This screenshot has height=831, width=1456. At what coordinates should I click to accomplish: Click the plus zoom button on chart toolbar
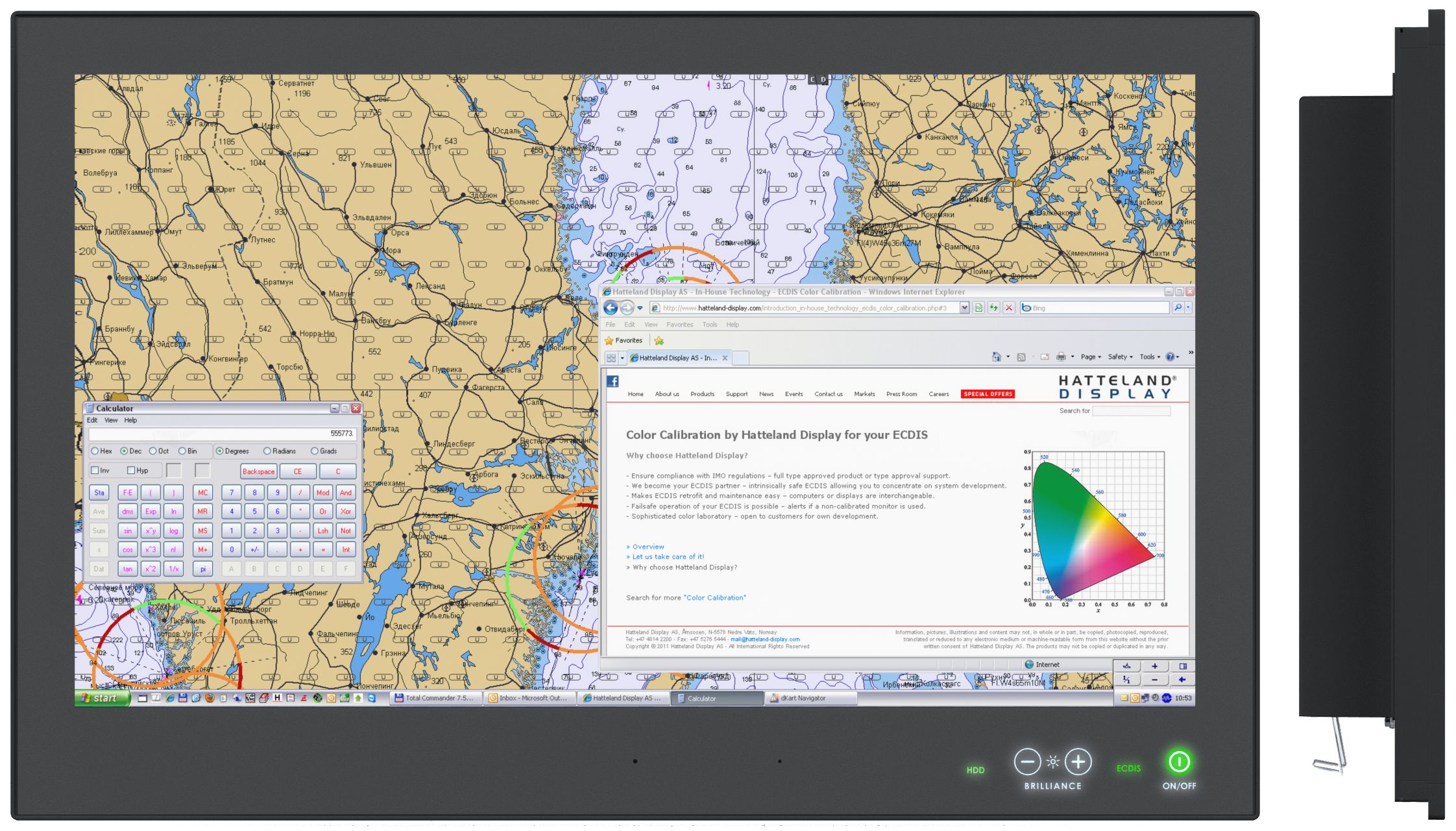click(x=1154, y=666)
